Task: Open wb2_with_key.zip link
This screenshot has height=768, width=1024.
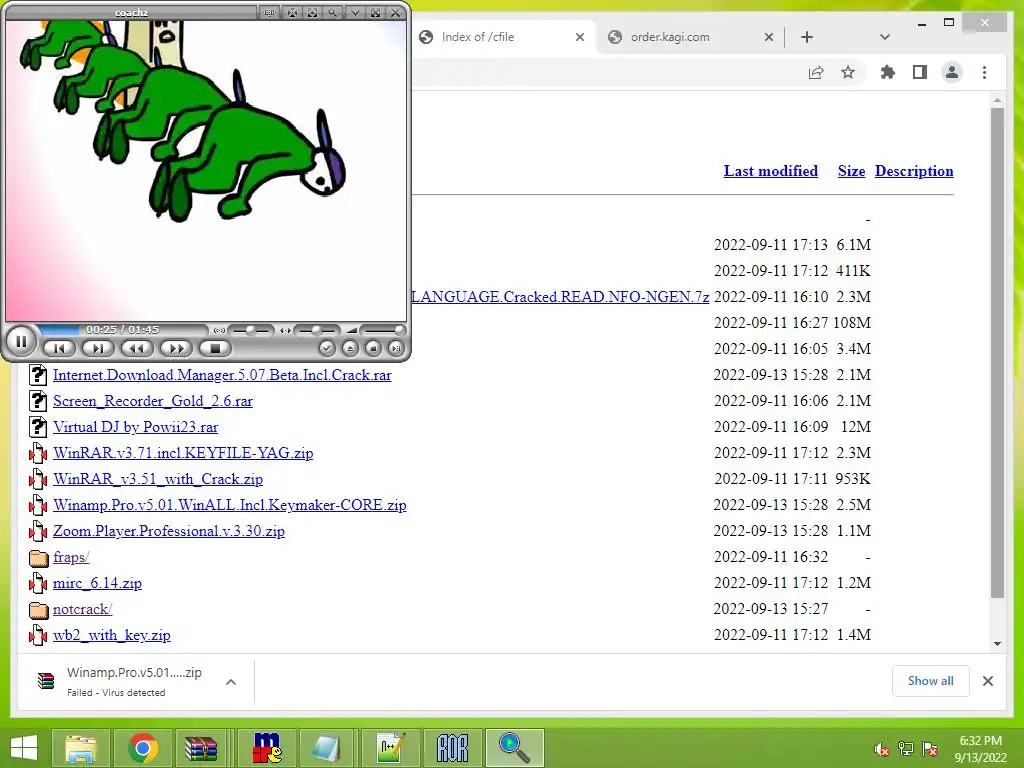Action: click(x=112, y=635)
